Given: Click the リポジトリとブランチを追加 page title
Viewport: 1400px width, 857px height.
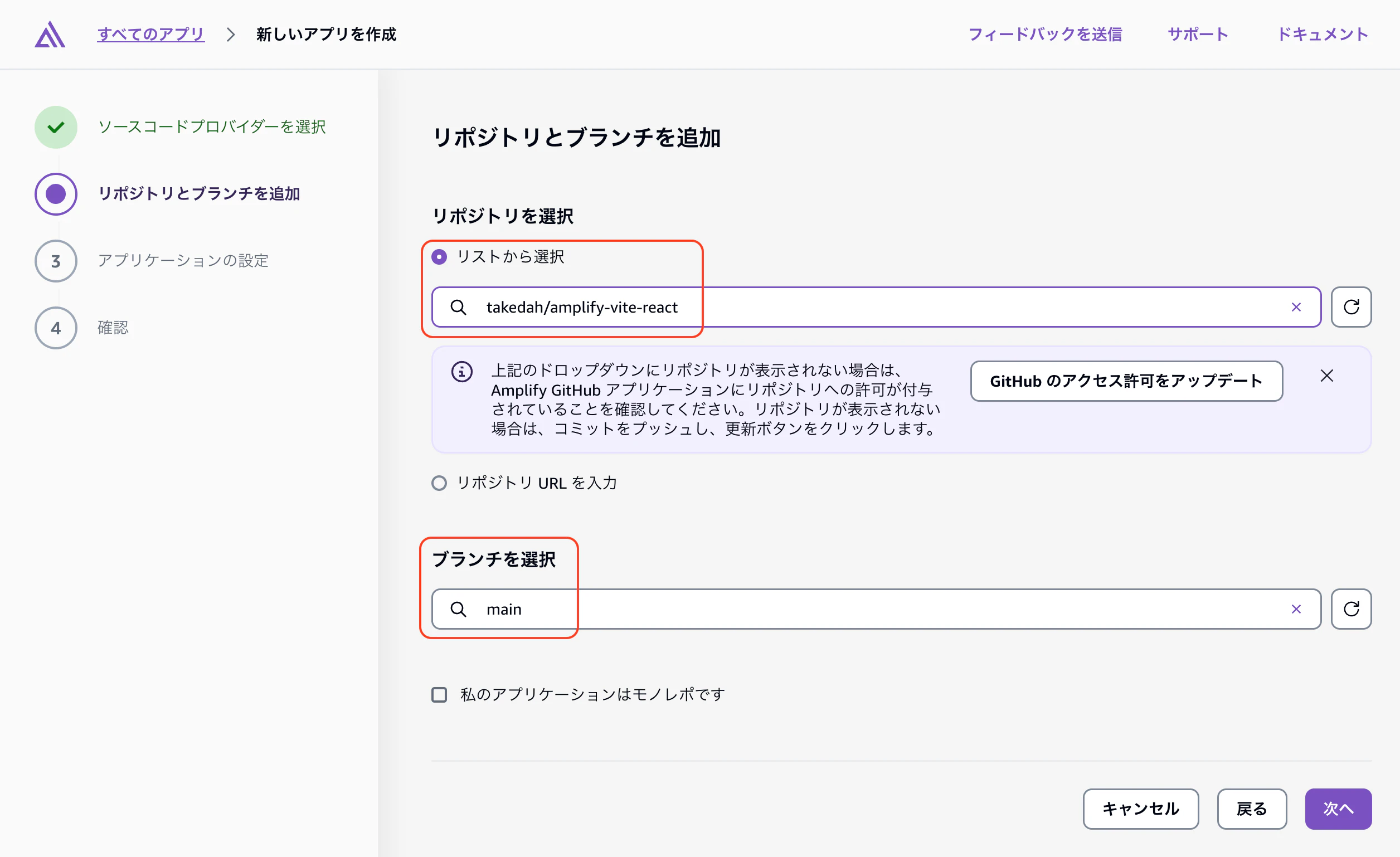Looking at the screenshot, I should pyautogui.click(x=577, y=138).
